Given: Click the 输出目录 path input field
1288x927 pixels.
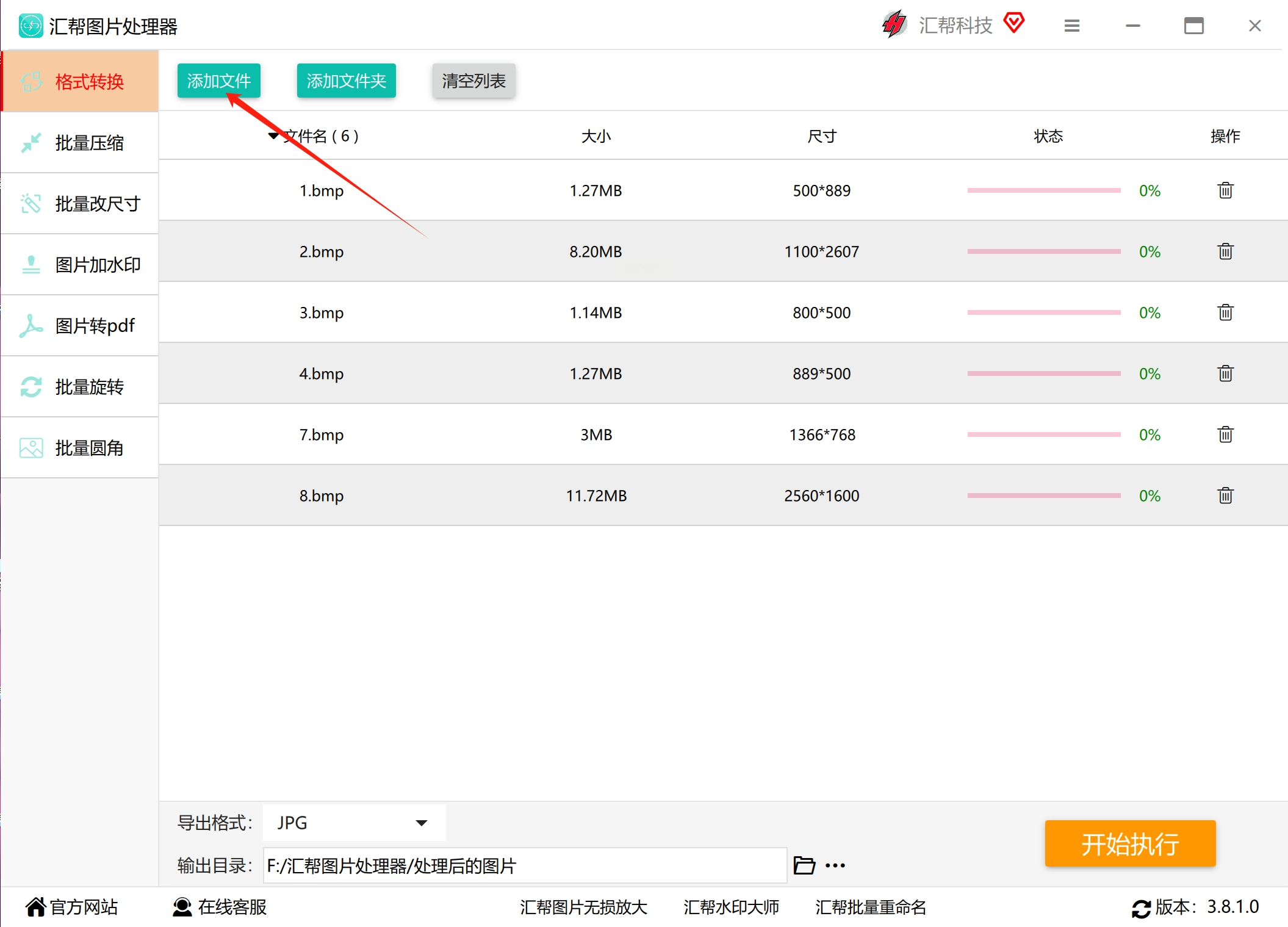Looking at the screenshot, I should (525, 865).
